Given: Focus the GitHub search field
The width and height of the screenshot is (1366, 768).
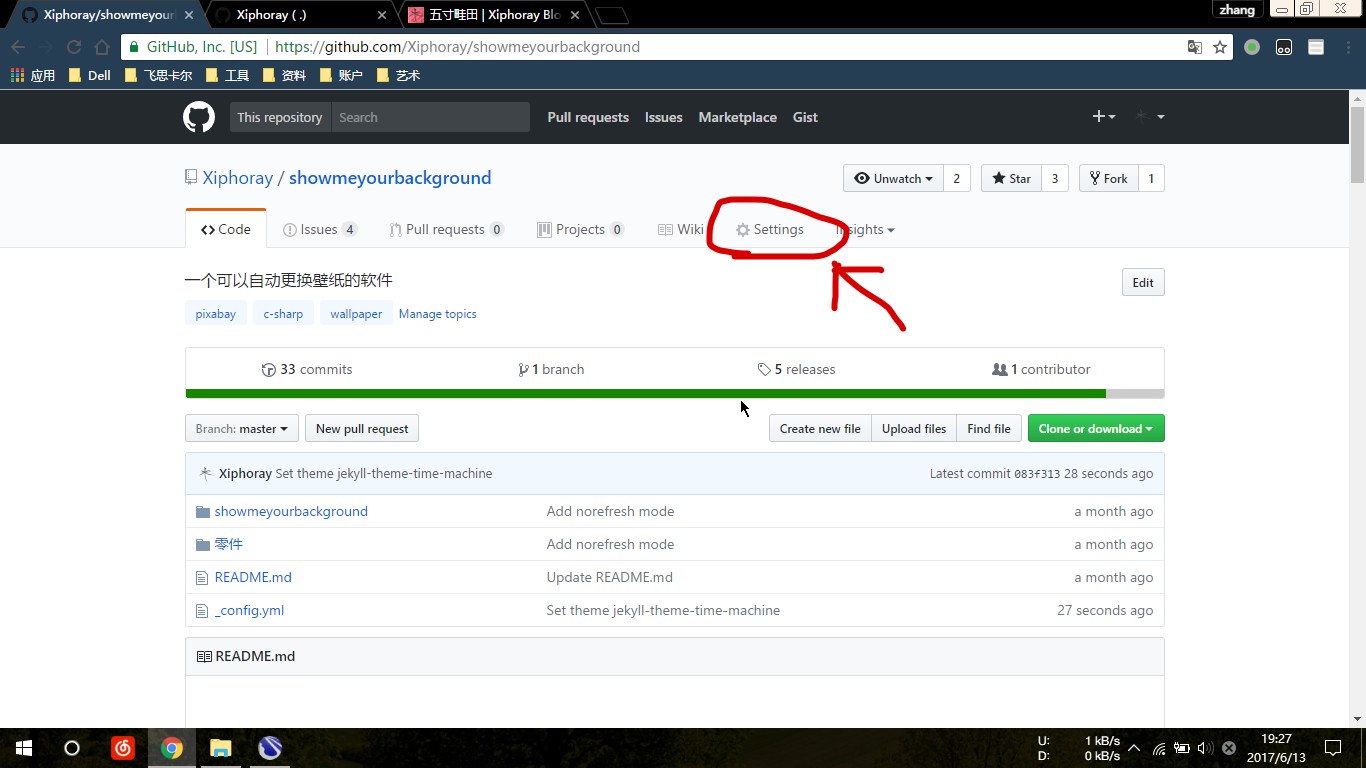Looking at the screenshot, I should click(430, 117).
